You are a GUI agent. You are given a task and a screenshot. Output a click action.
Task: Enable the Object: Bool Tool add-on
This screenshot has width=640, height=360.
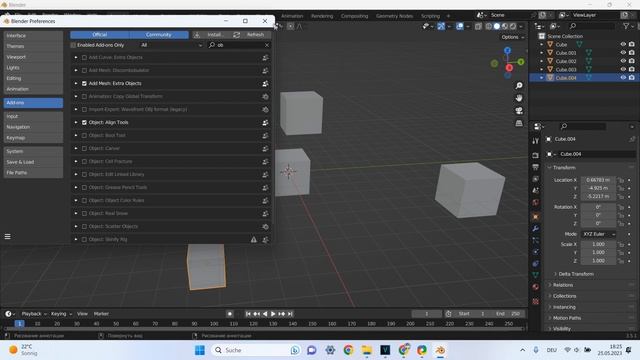pyautogui.click(x=84, y=136)
